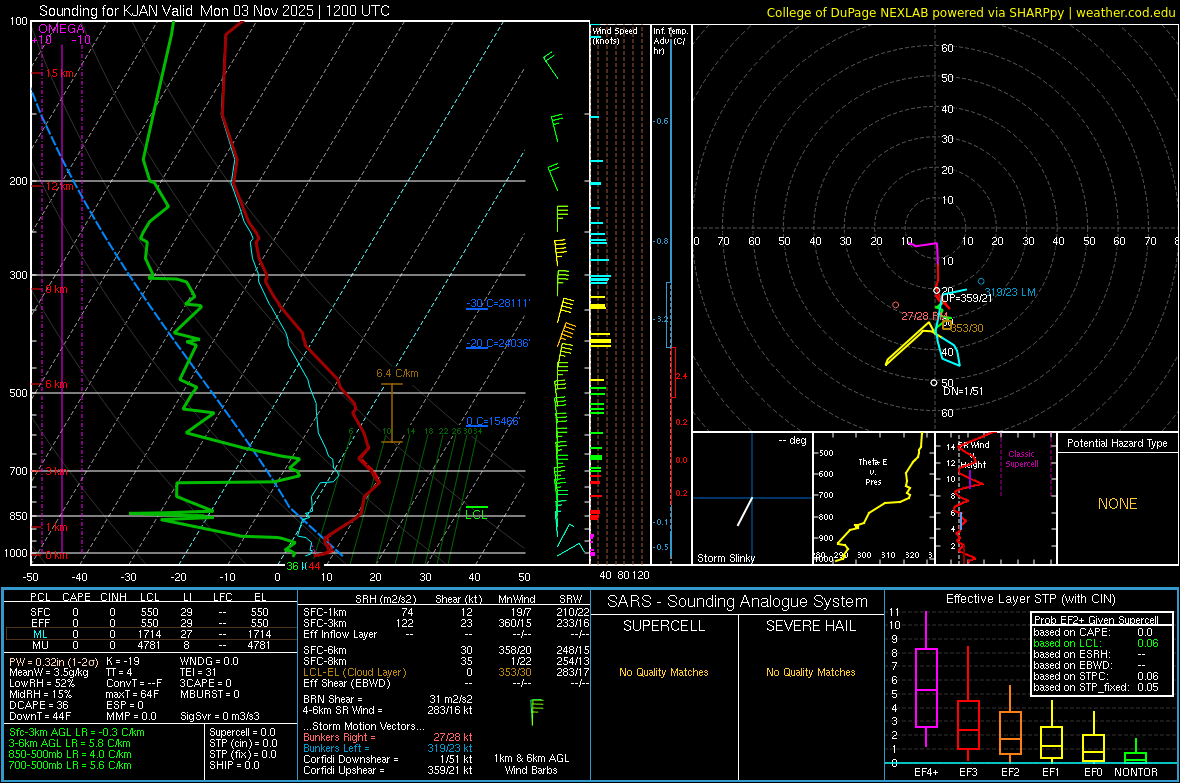Click the Supercell = 0.0 composite value
The height and width of the screenshot is (783, 1180).
242,733
